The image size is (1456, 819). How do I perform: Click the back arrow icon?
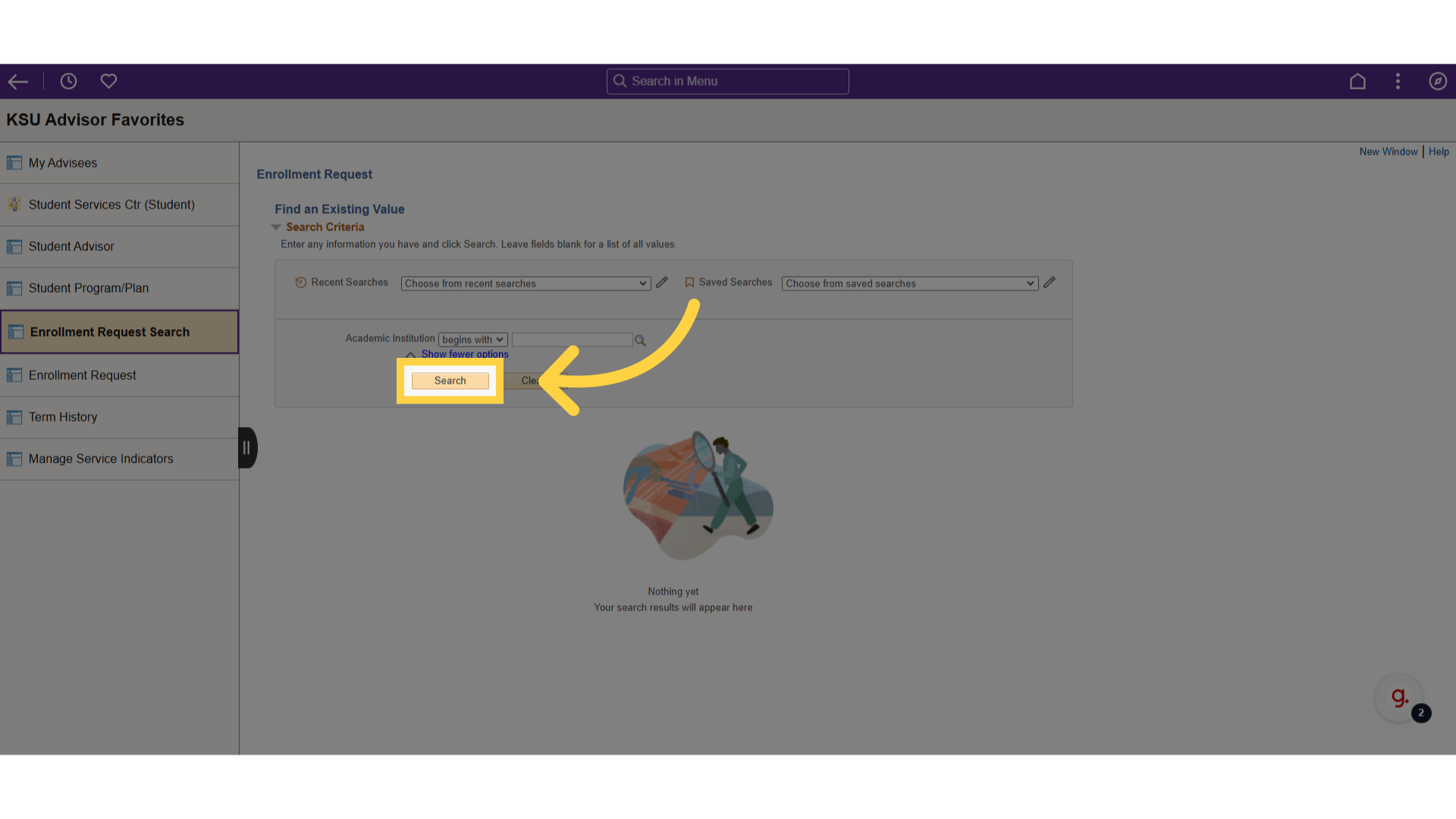coord(18,81)
